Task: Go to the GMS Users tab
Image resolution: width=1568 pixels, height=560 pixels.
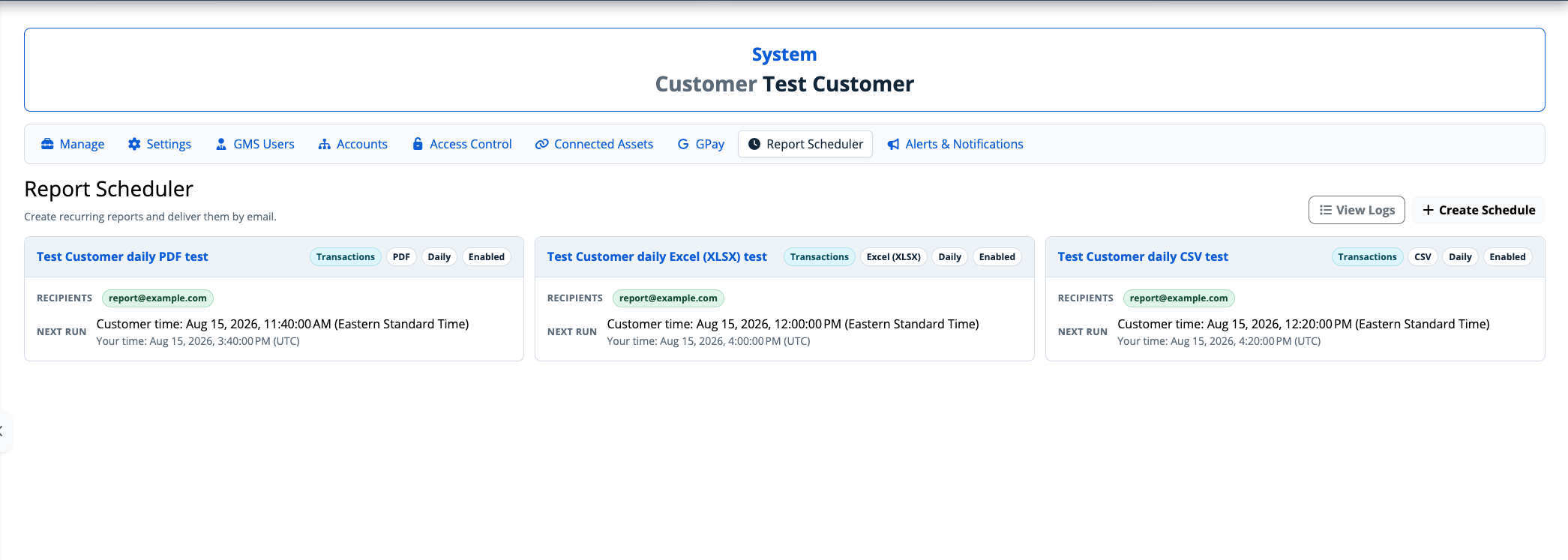Action: click(255, 144)
